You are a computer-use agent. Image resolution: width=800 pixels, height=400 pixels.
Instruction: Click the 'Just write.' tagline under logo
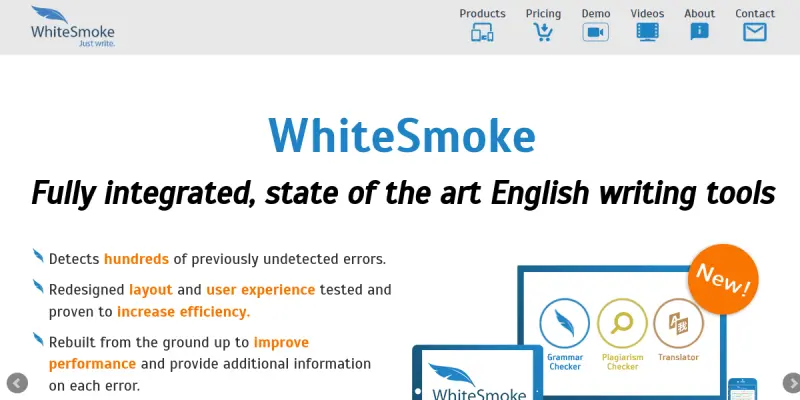[97, 44]
